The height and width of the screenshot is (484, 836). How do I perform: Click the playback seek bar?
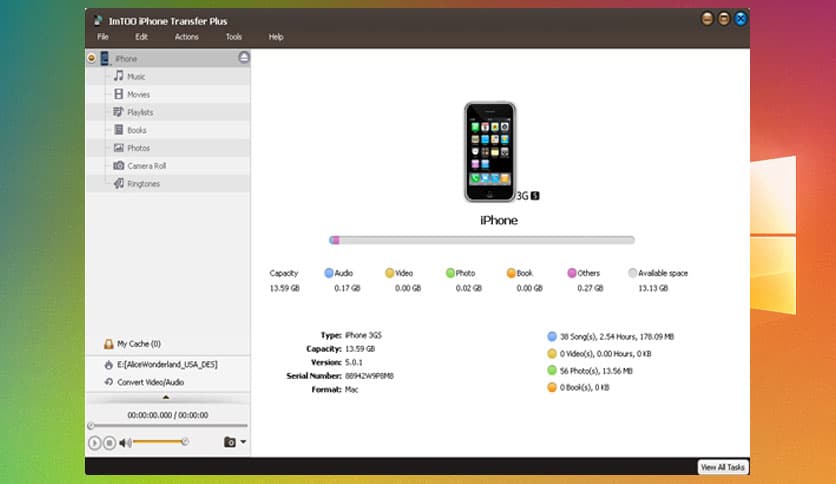coord(168,425)
